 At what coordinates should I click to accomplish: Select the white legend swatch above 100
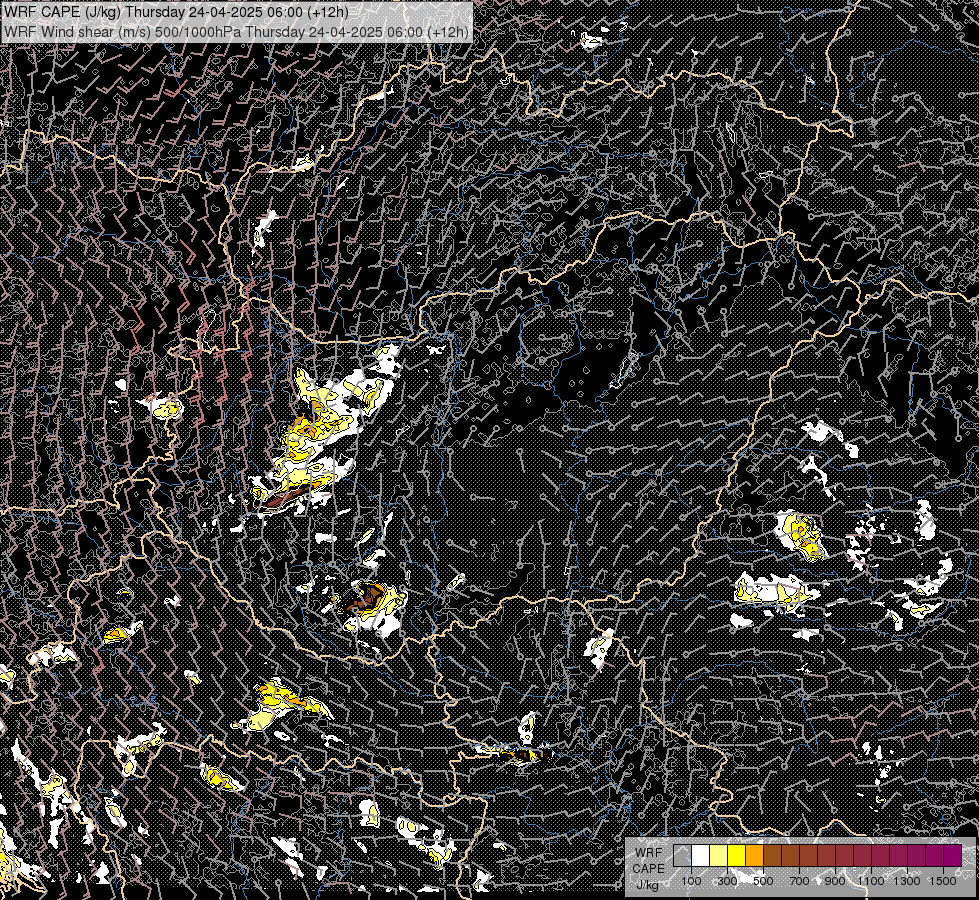(701, 855)
